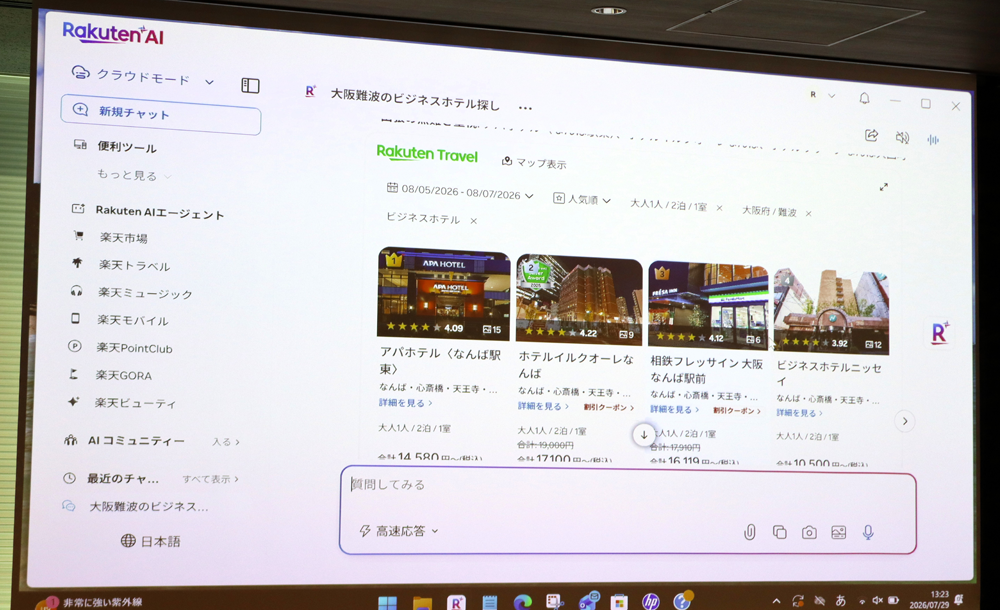Open the ホテルイルクオーレなんば photo
This screenshot has height=610, width=1000.
click(x=579, y=299)
